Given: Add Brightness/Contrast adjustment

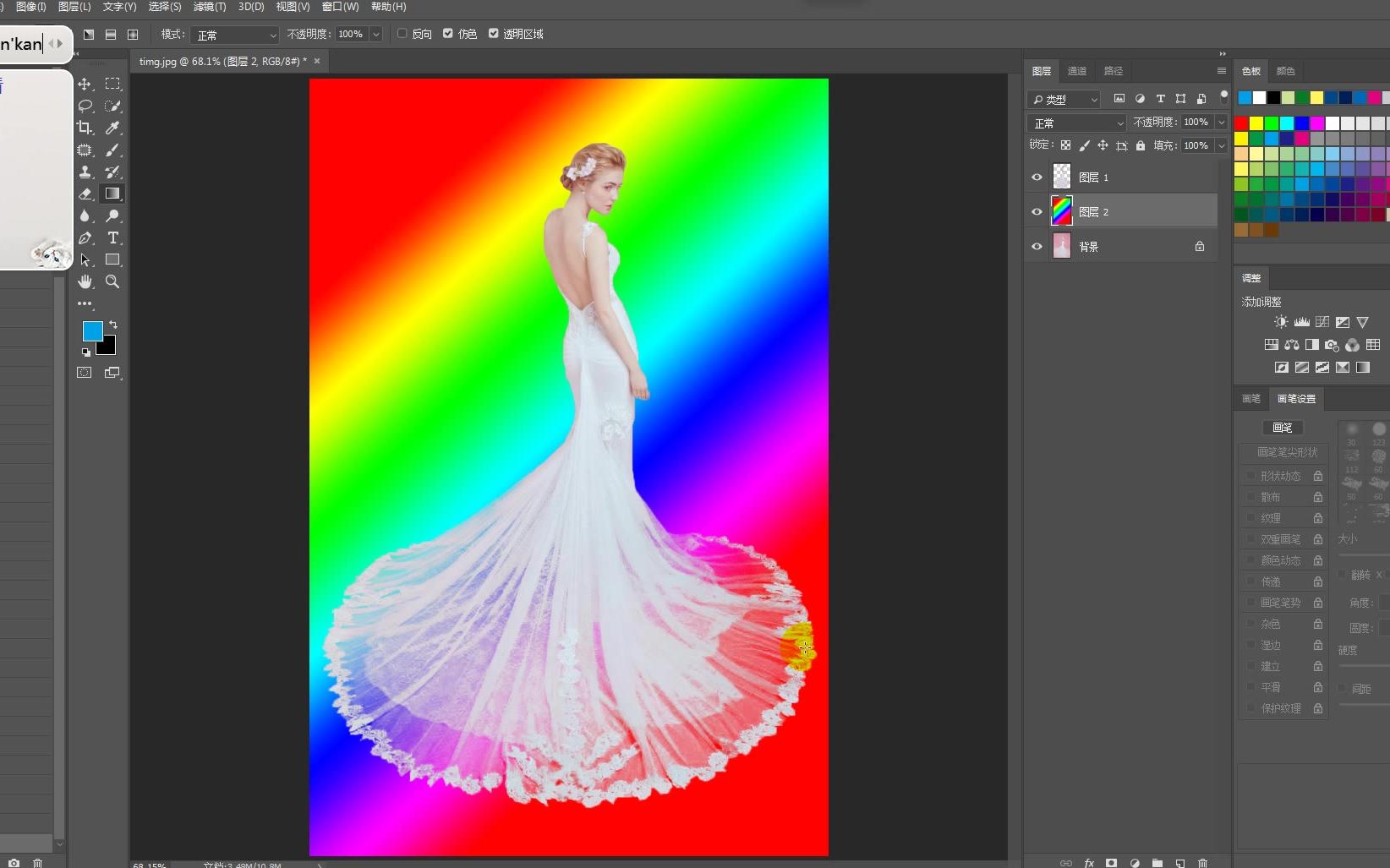Looking at the screenshot, I should [x=1281, y=322].
